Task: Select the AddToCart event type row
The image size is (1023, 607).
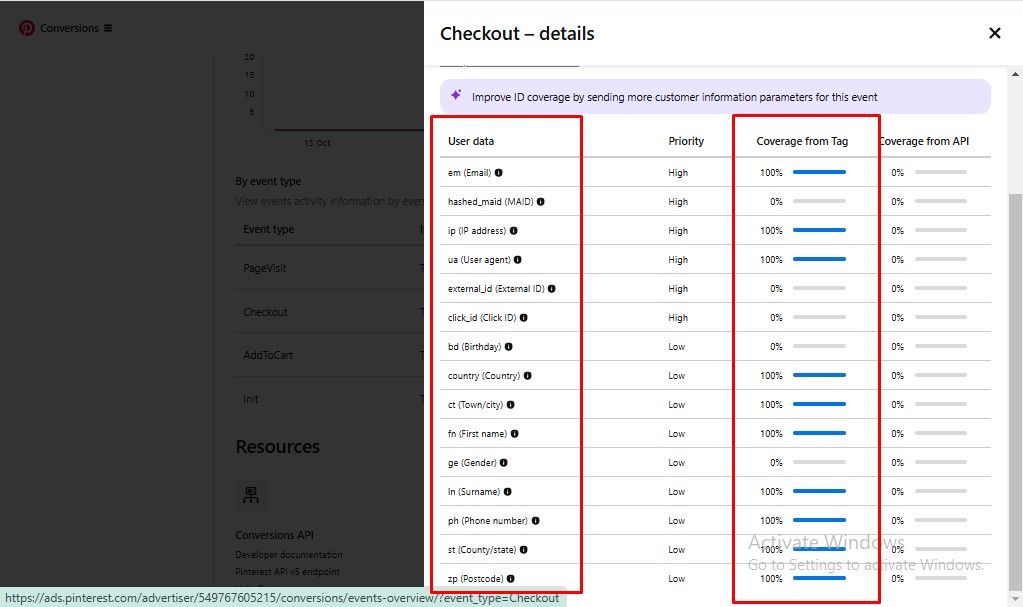Action: point(268,355)
